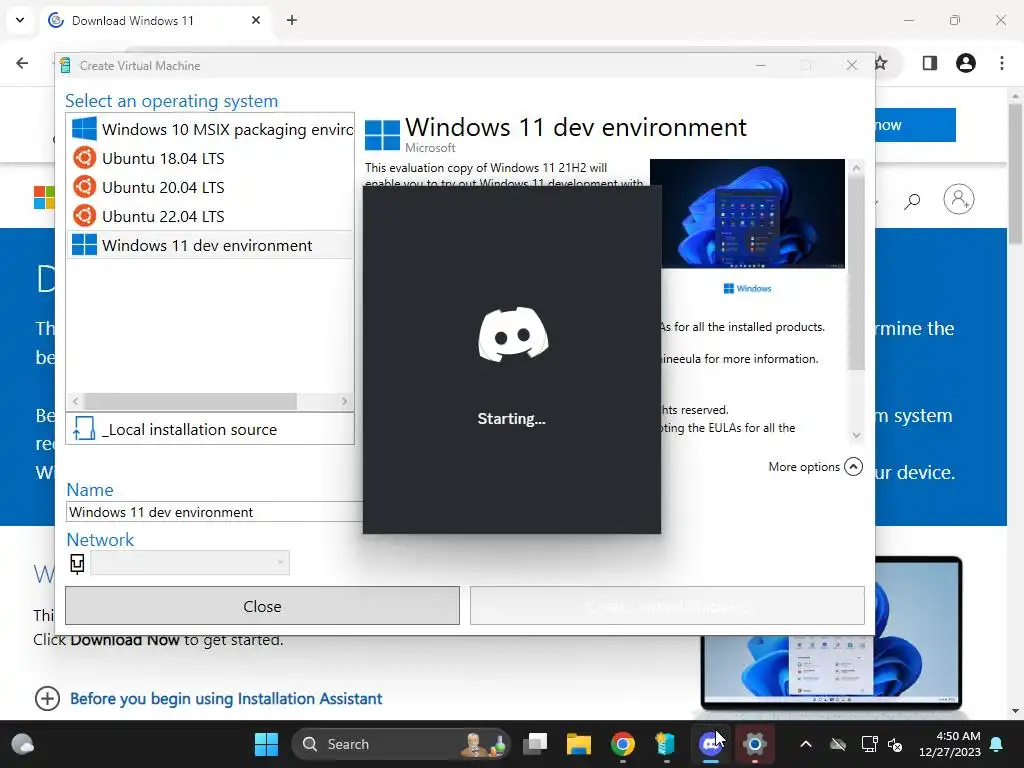Screen dimensions: 1024x768
Task: Open File Explorer from taskbar
Action: tap(579, 744)
